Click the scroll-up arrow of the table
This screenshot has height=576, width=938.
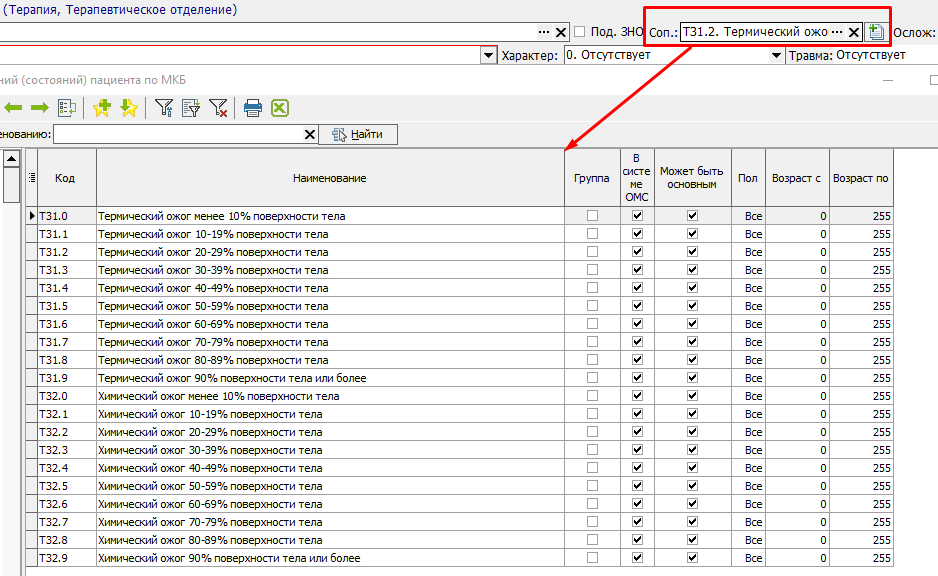[x=11, y=158]
